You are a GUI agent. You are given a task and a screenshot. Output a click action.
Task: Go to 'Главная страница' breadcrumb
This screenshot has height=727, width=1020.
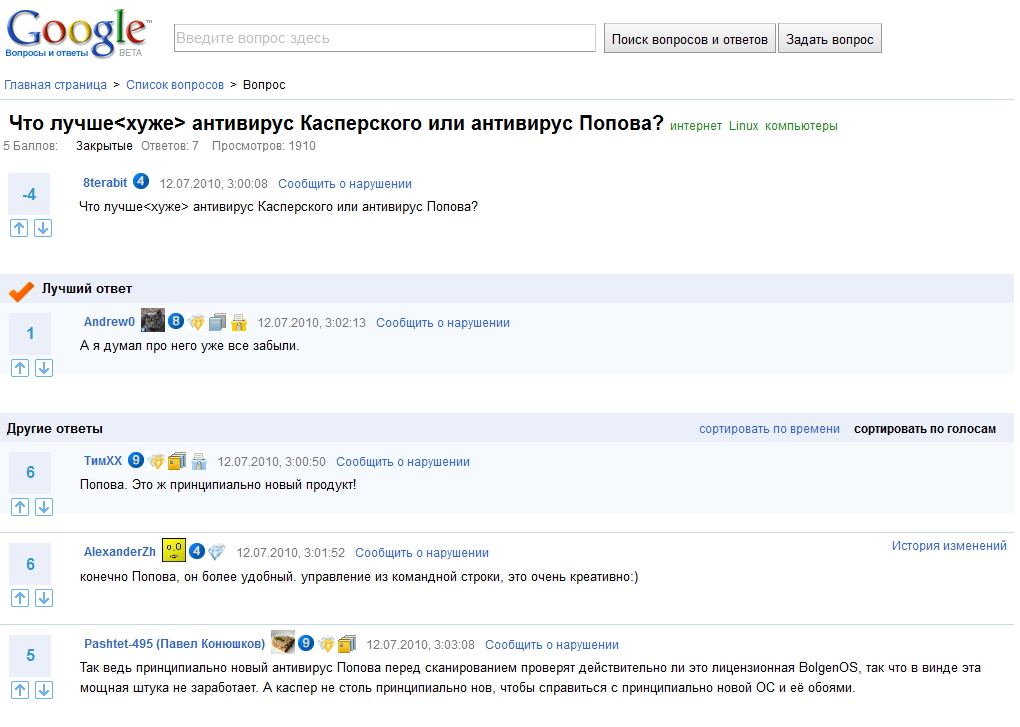coord(55,85)
